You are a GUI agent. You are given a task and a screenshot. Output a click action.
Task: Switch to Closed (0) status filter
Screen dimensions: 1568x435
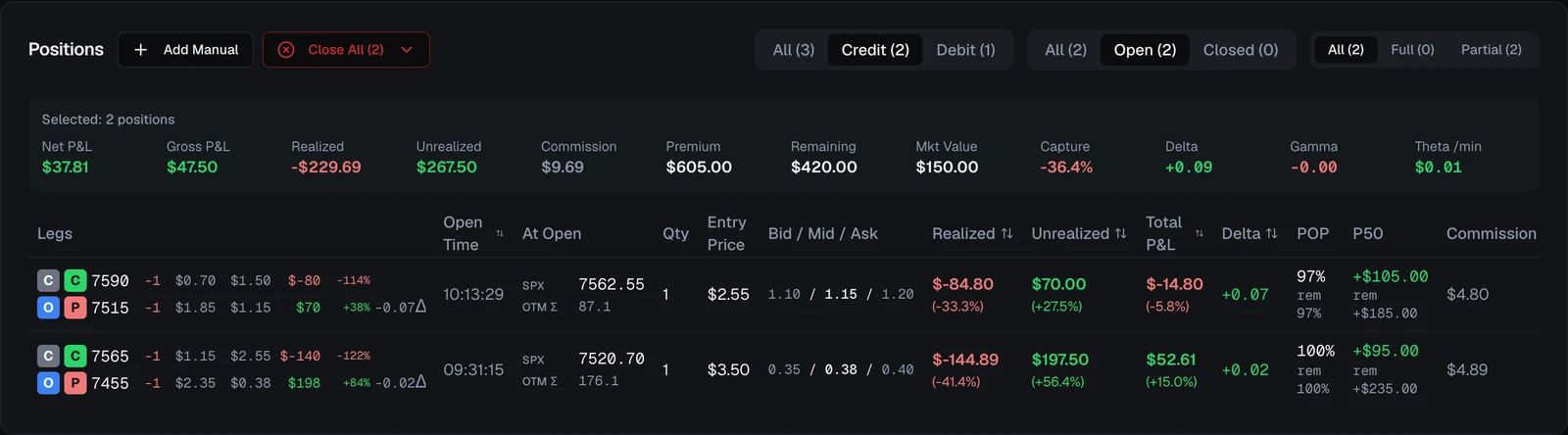(x=1241, y=50)
